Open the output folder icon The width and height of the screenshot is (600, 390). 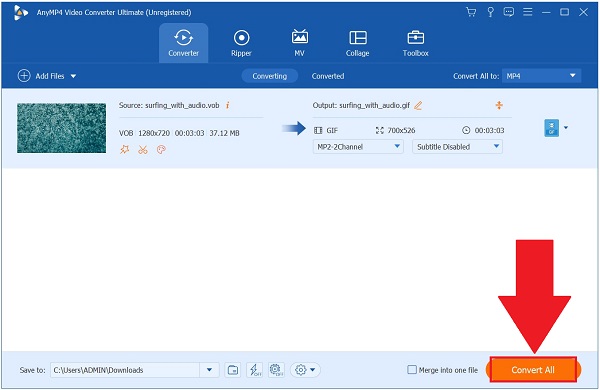tap(233, 370)
